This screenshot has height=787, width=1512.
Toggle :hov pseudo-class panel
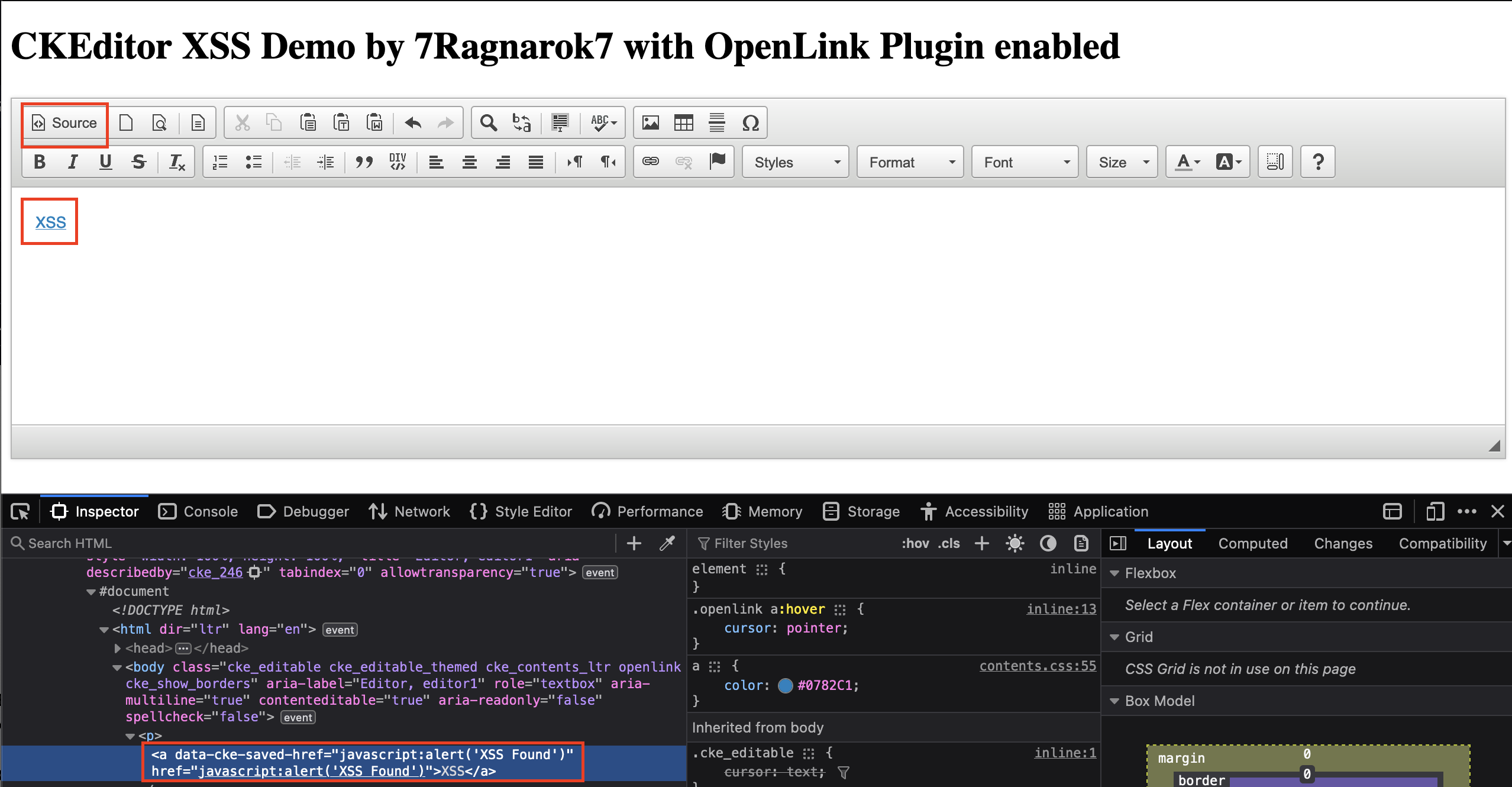(x=915, y=543)
